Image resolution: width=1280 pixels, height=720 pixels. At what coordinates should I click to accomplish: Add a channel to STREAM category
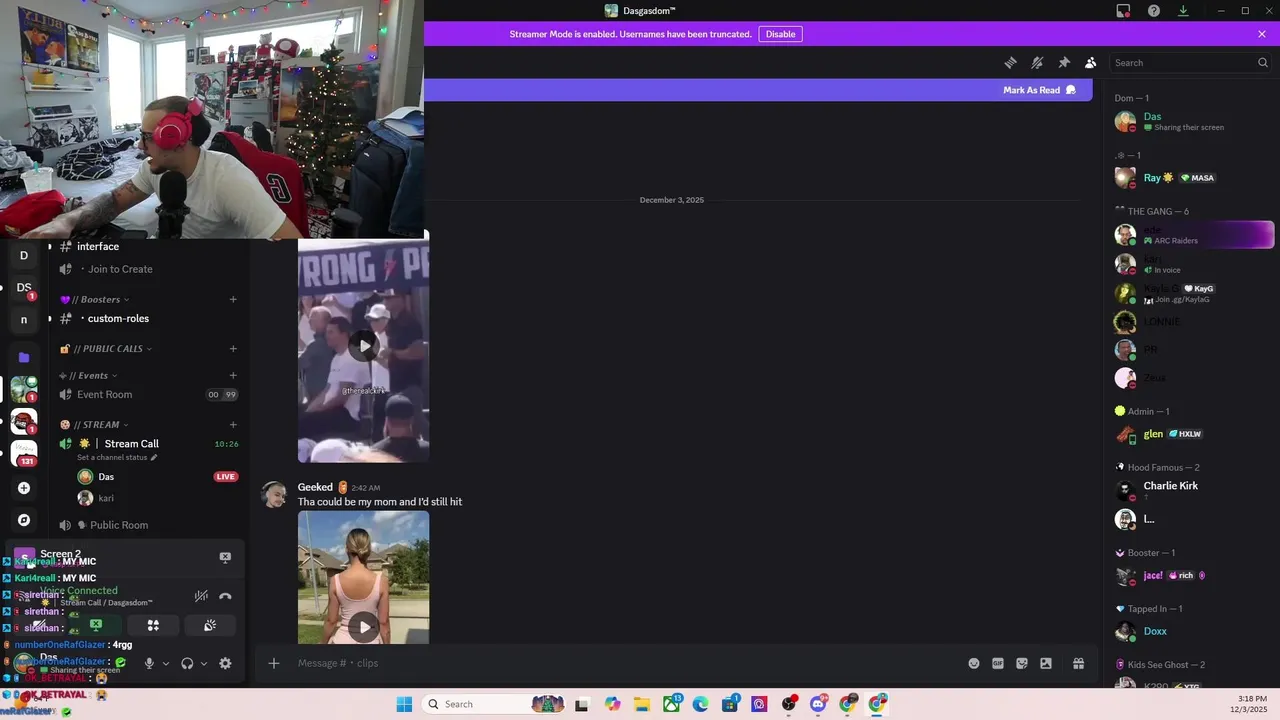pyautogui.click(x=233, y=425)
